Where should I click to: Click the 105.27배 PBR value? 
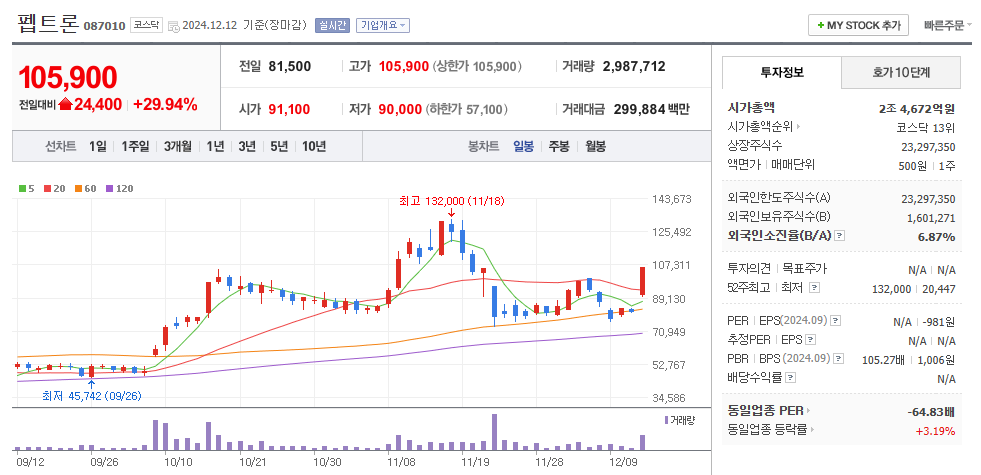[x=882, y=360]
